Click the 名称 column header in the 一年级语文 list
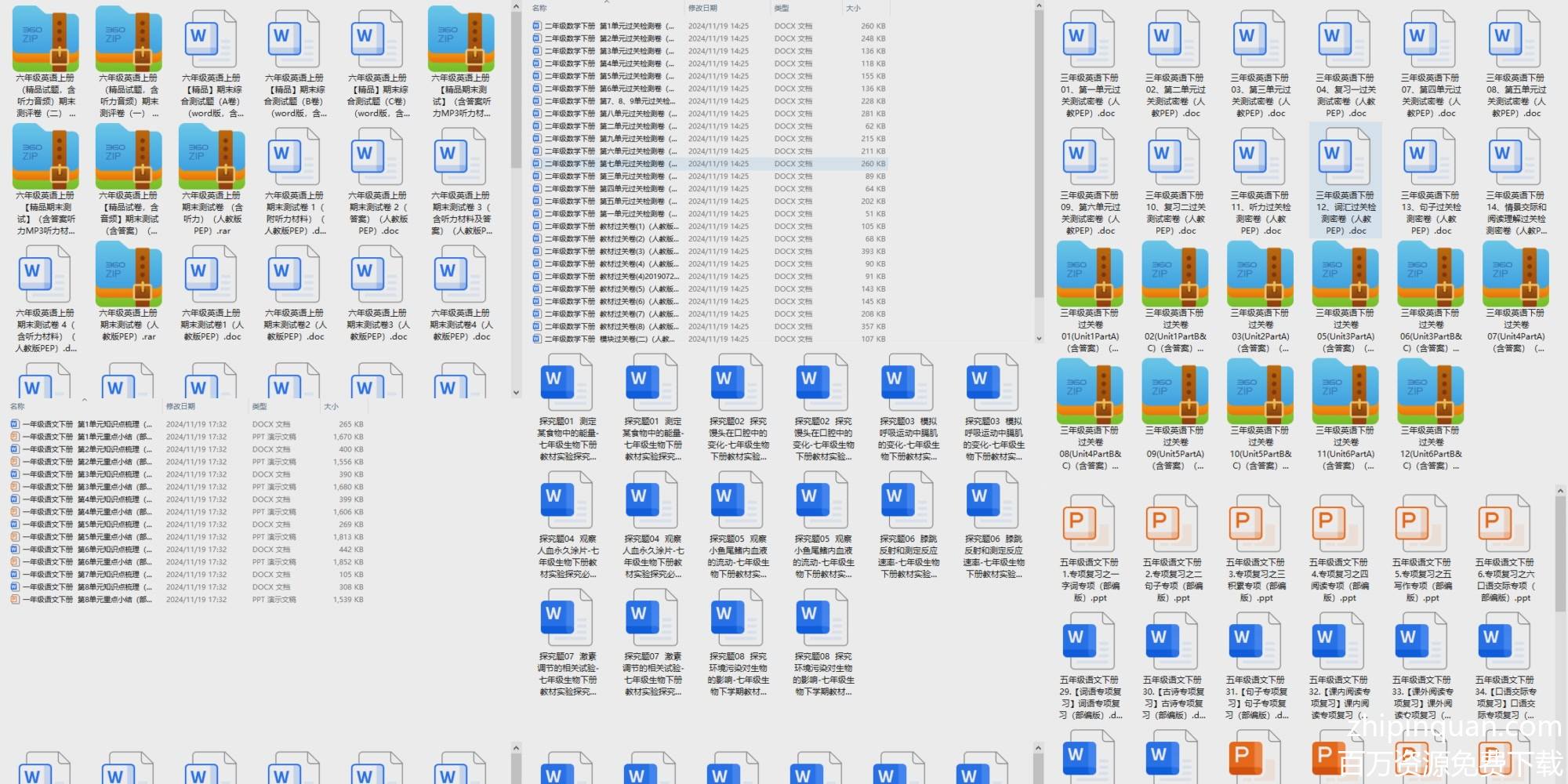Screen dimensions: 1568x784 click(x=17, y=406)
